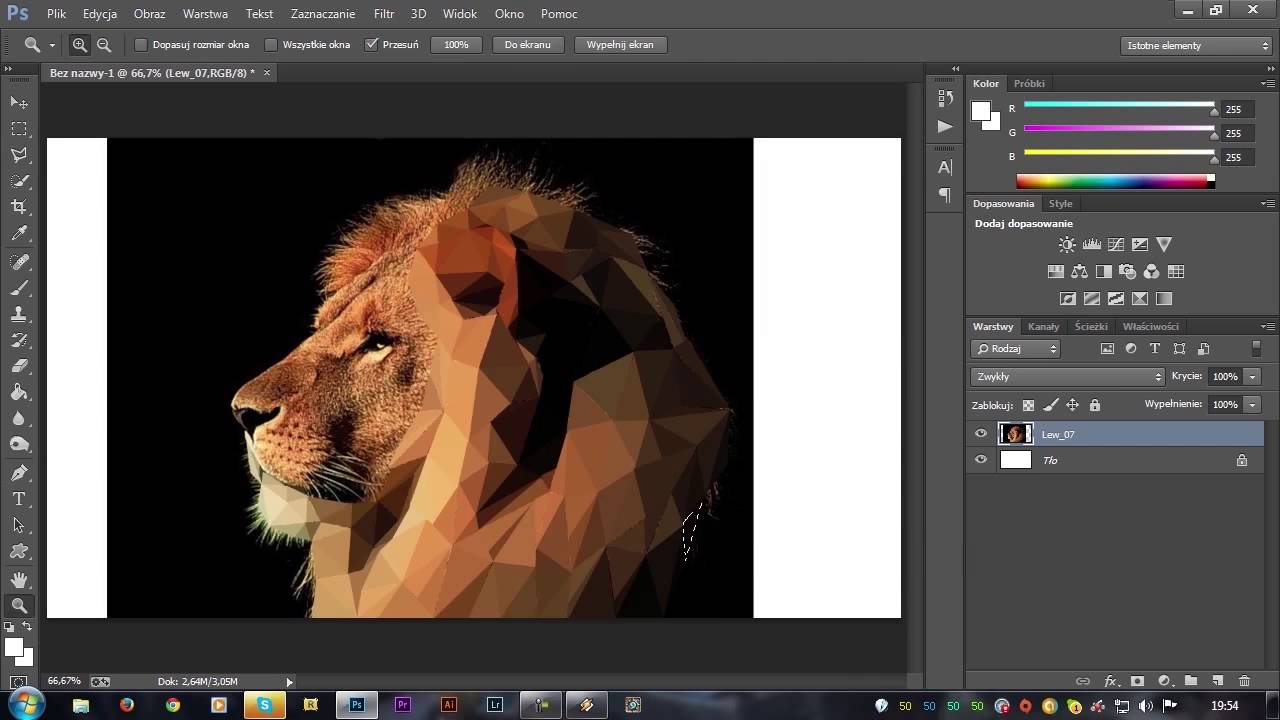This screenshot has width=1280, height=720.
Task: Open the Warstwa menu
Action: click(205, 14)
